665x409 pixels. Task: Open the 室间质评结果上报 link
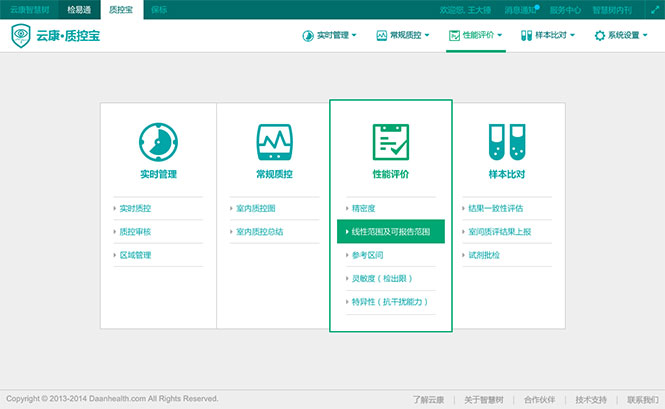tap(500, 232)
